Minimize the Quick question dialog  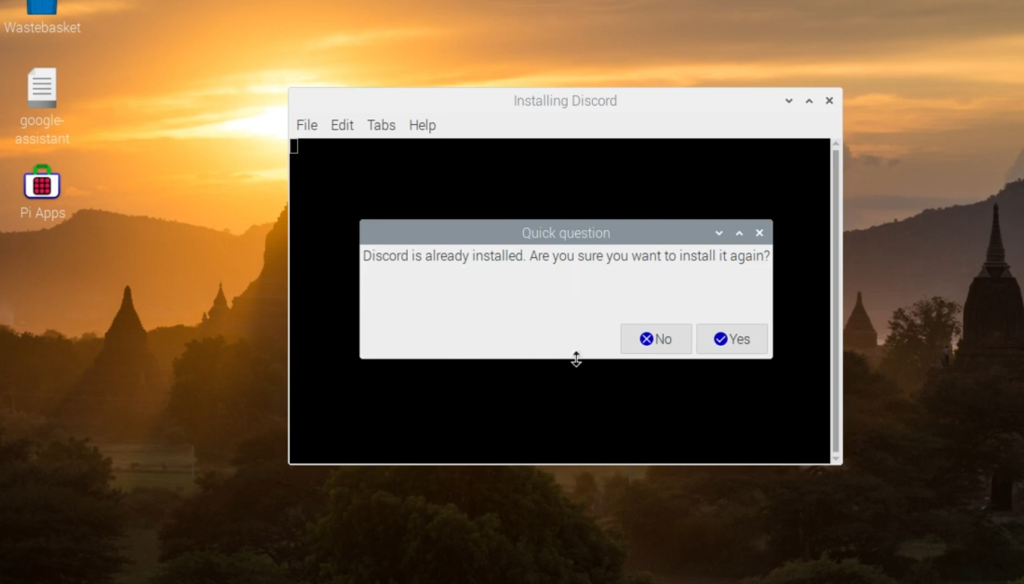point(719,233)
